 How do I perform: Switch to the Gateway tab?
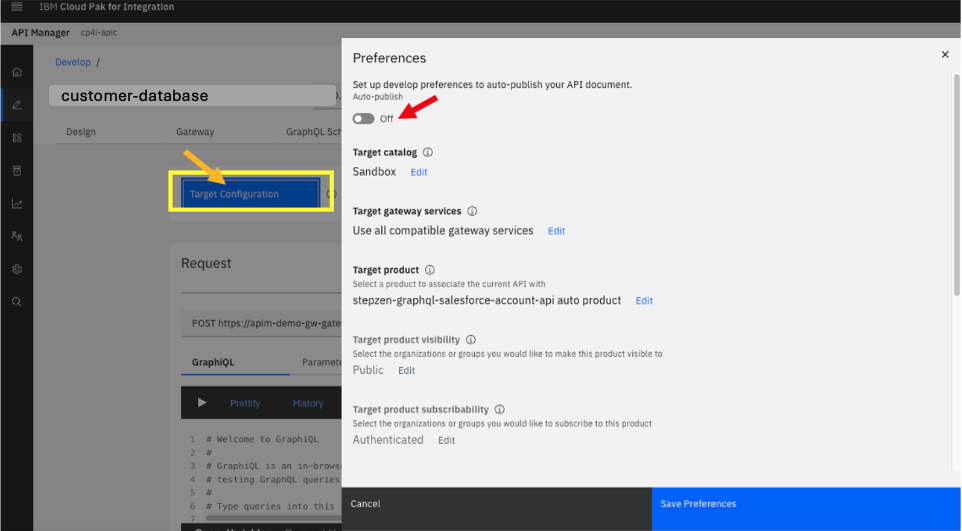point(195,132)
